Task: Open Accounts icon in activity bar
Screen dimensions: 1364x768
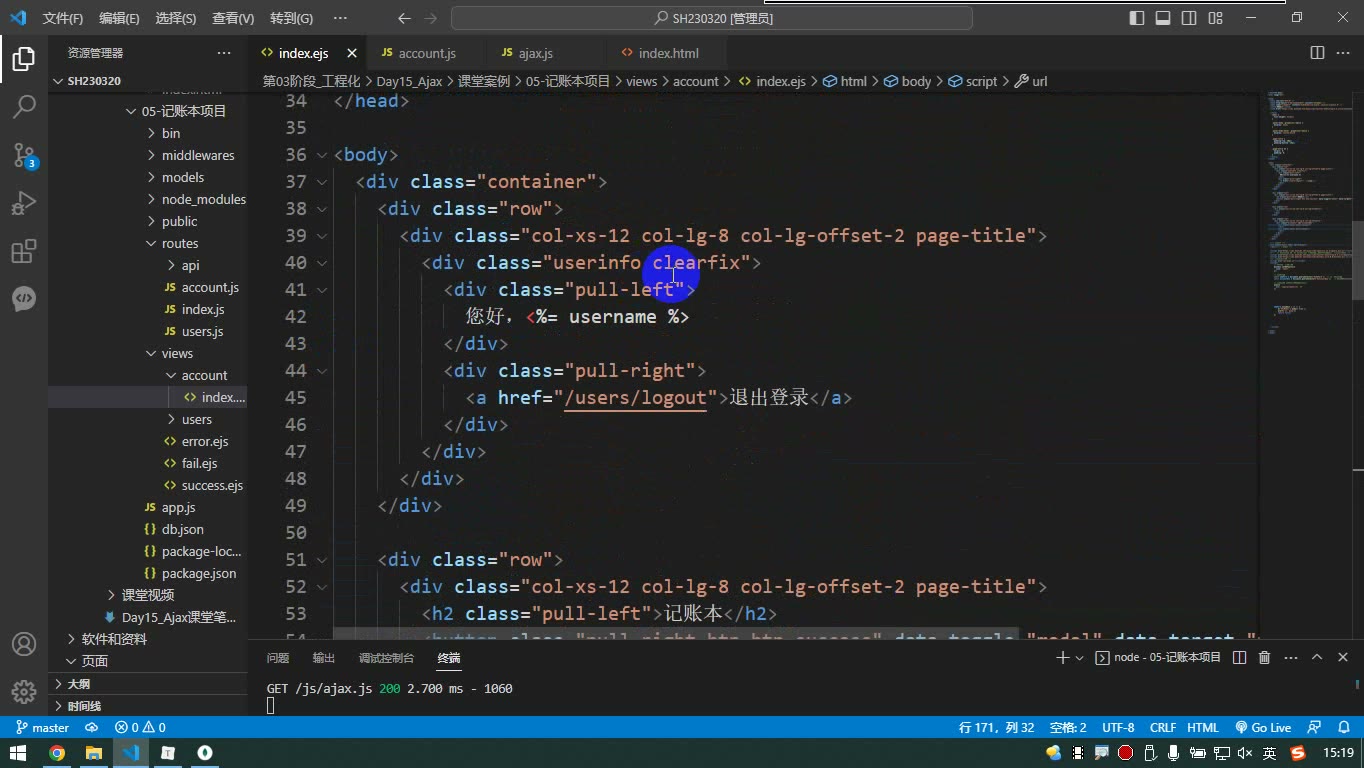Action: point(24,644)
